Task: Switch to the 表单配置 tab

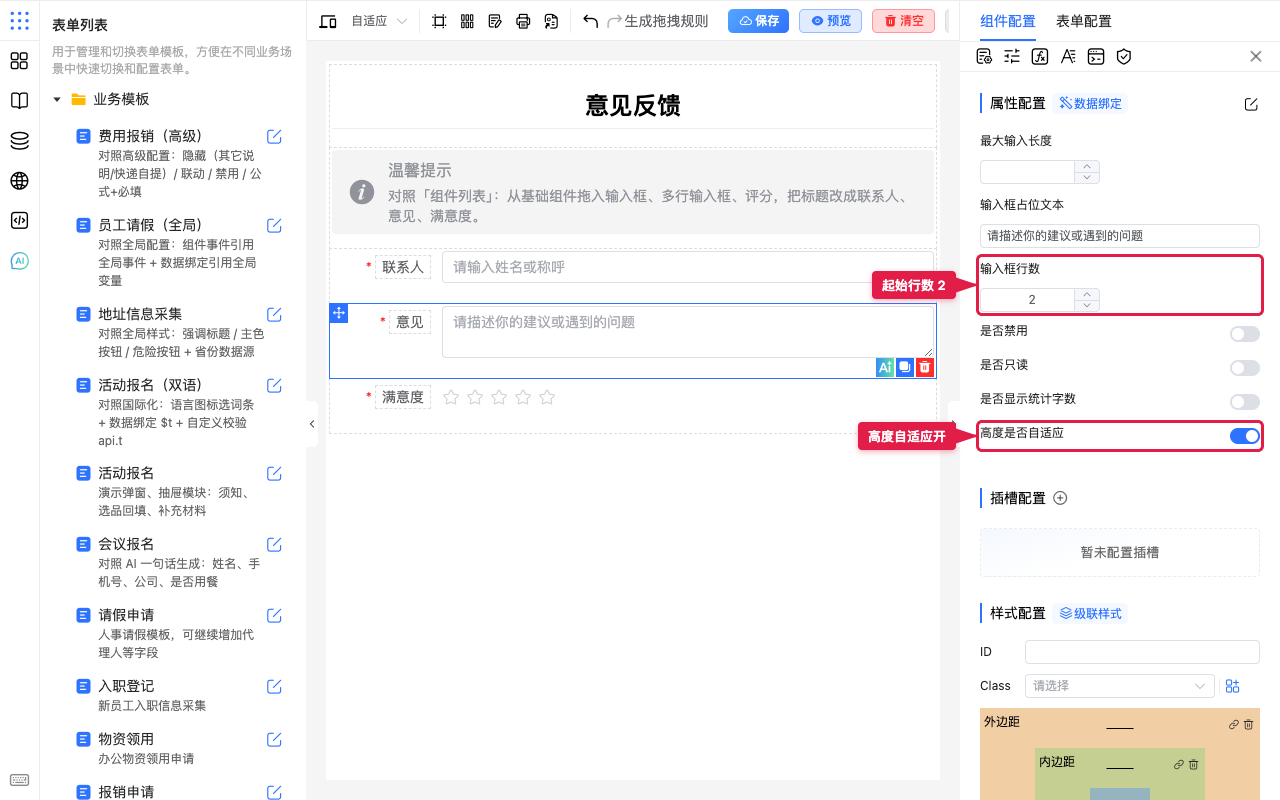Action: 1083,21
